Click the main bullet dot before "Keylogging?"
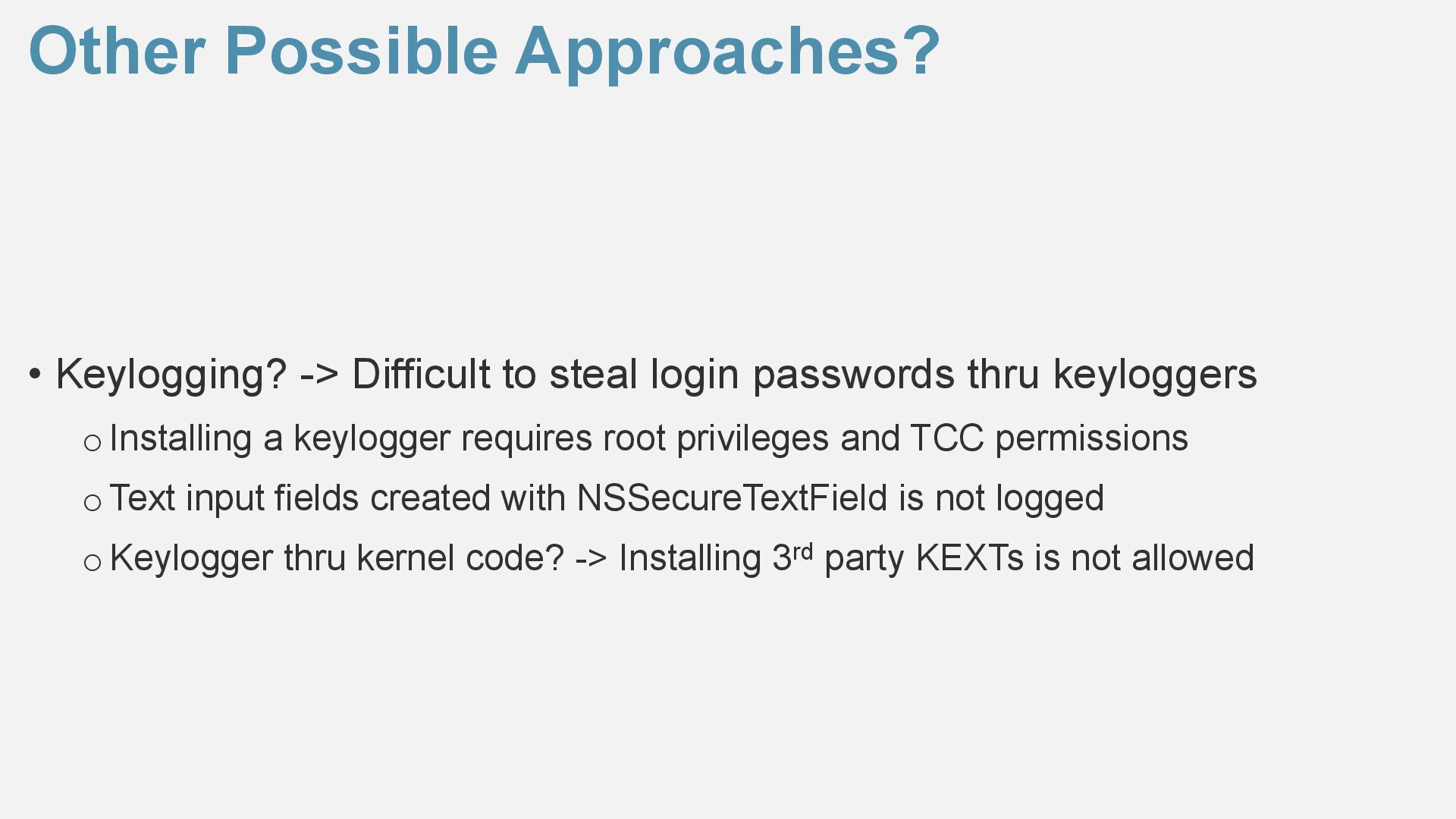The image size is (1456, 819). pyautogui.click(x=35, y=374)
